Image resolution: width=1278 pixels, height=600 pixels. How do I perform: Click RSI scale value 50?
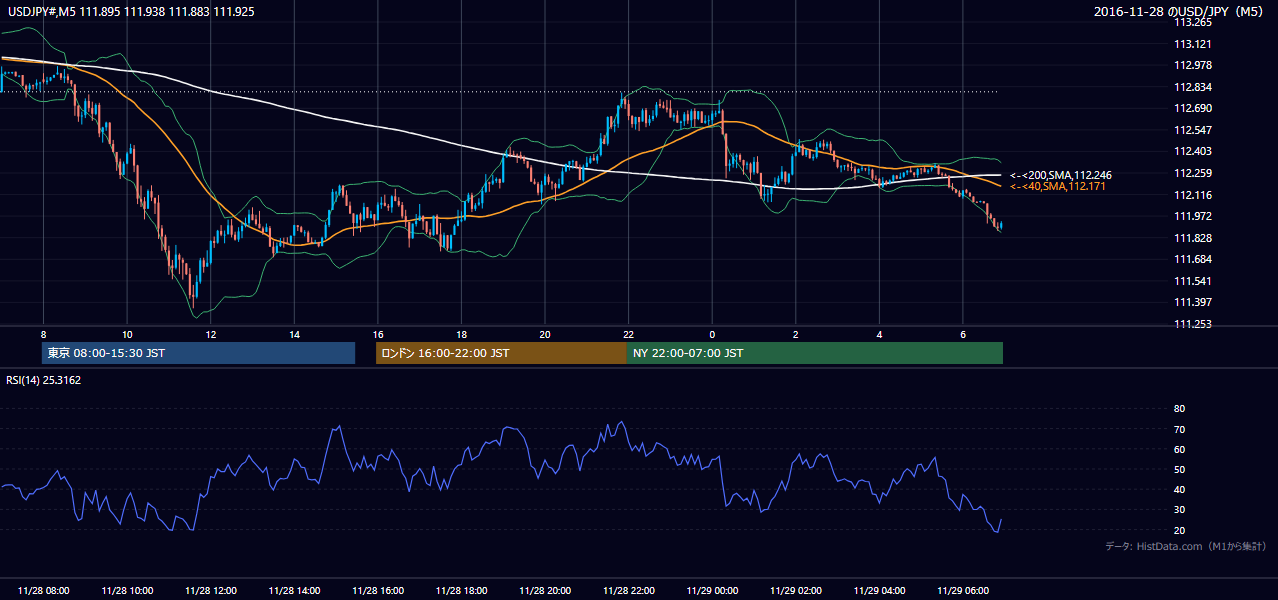(1179, 469)
